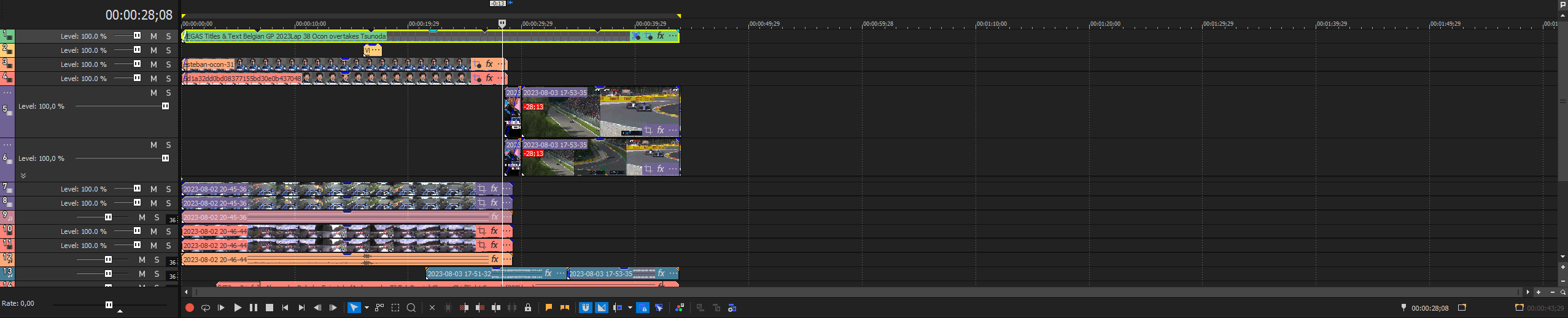
Task: Open the ellipsis menu on the VEGAS Titles clip
Action: 673,36
